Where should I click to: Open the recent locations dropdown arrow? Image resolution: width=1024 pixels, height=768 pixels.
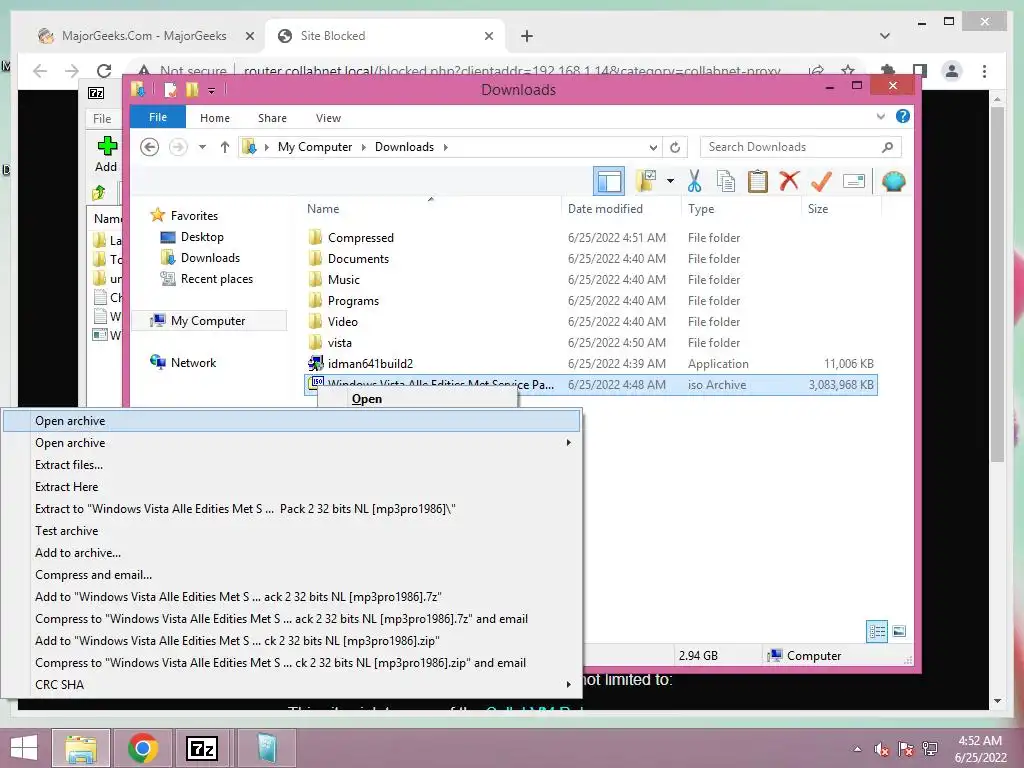coord(202,147)
